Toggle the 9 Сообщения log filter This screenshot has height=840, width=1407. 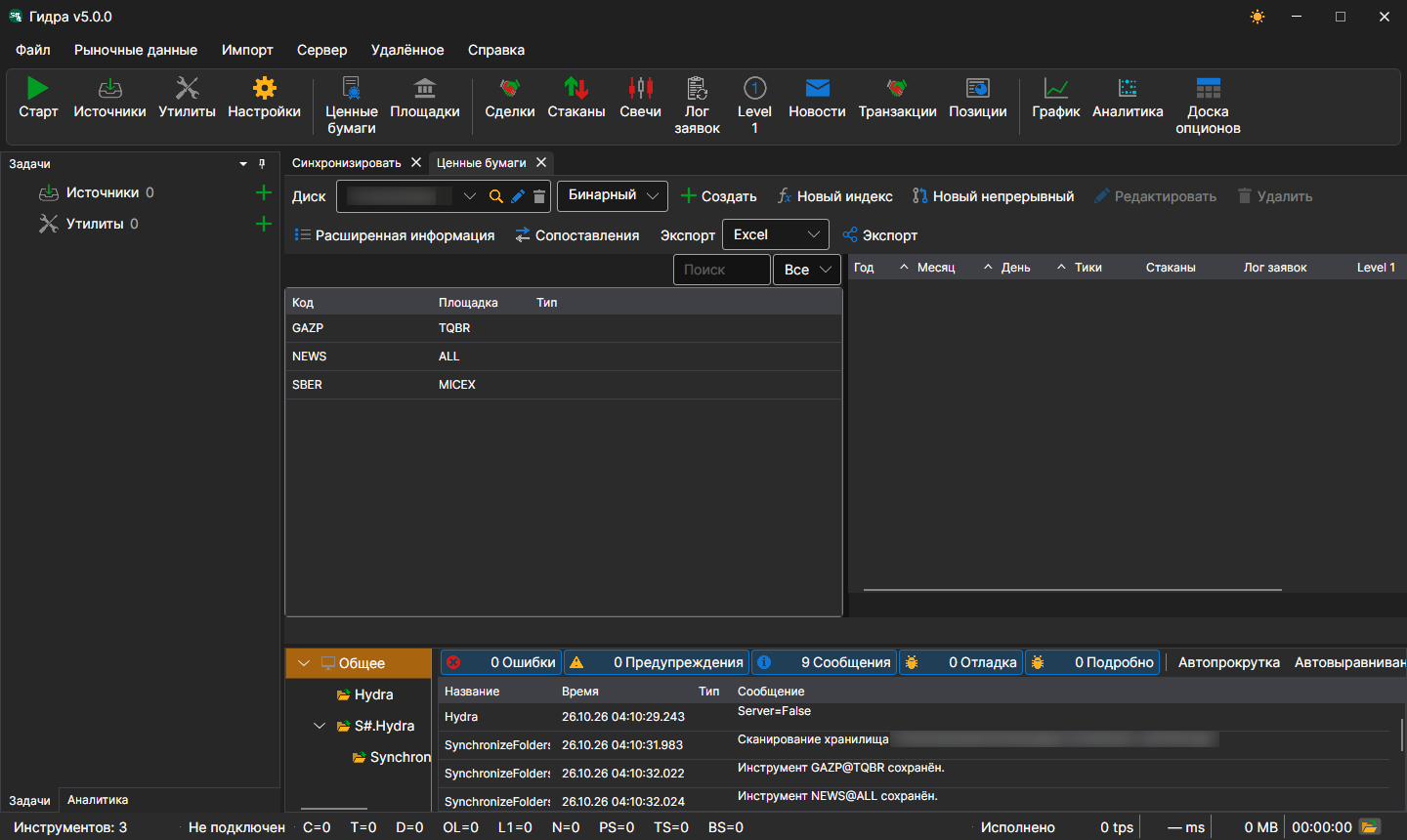point(824,662)
